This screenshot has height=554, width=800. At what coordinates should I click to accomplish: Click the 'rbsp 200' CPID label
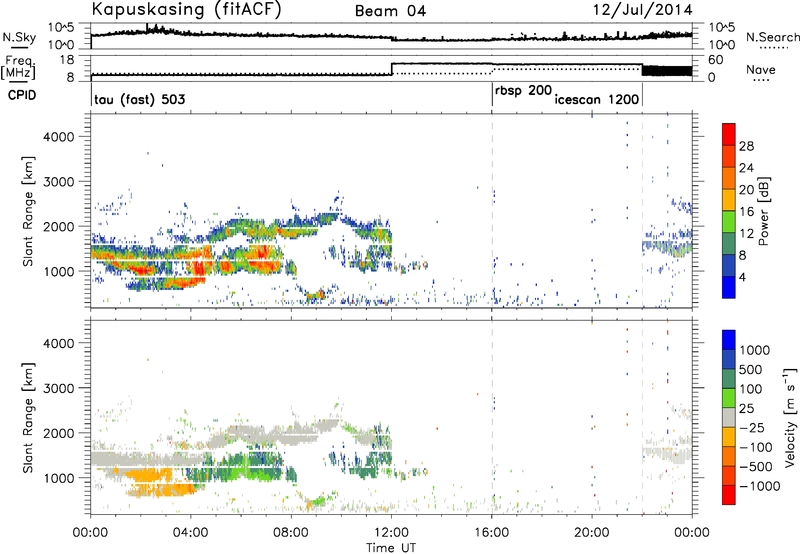[x=523, y=91]
